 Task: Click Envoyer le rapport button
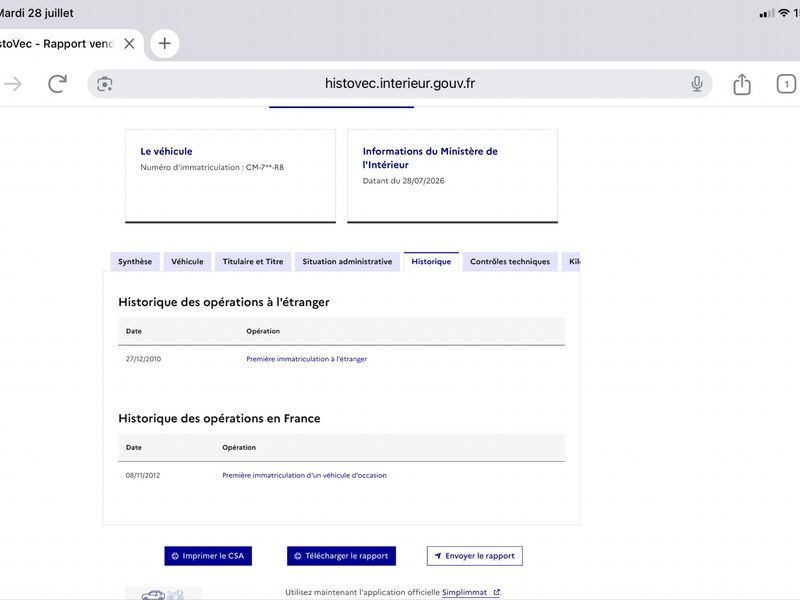(x=474, y=556)
